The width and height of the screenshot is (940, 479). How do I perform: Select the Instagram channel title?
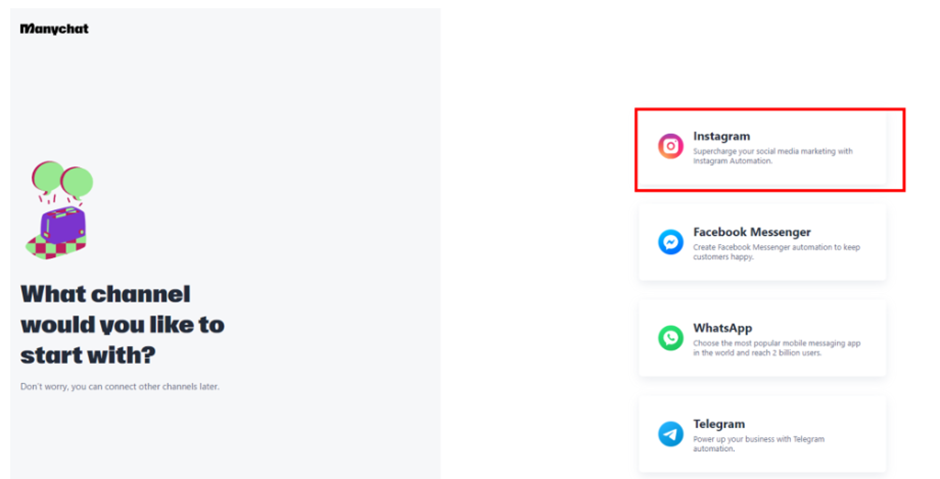(x=721, y=136)
